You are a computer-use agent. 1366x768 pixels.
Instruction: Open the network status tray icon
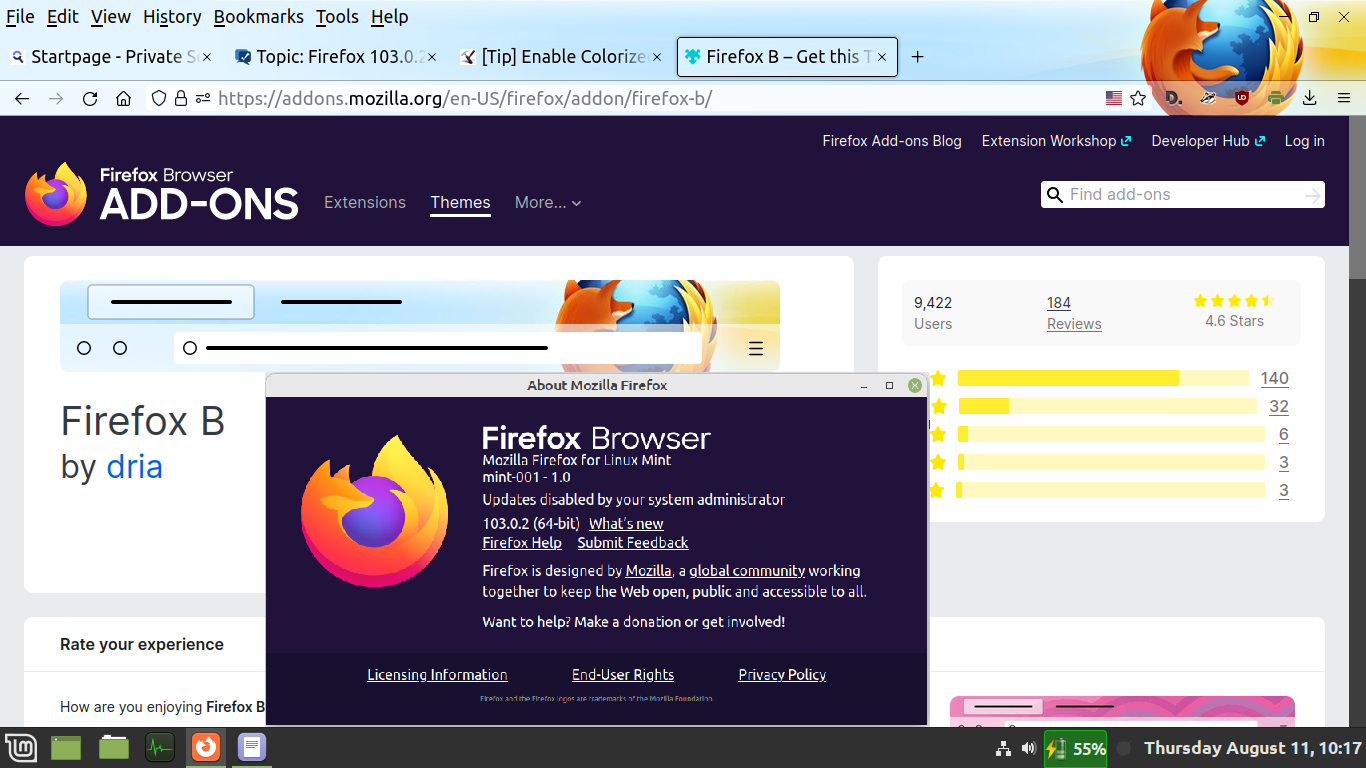1003,748
